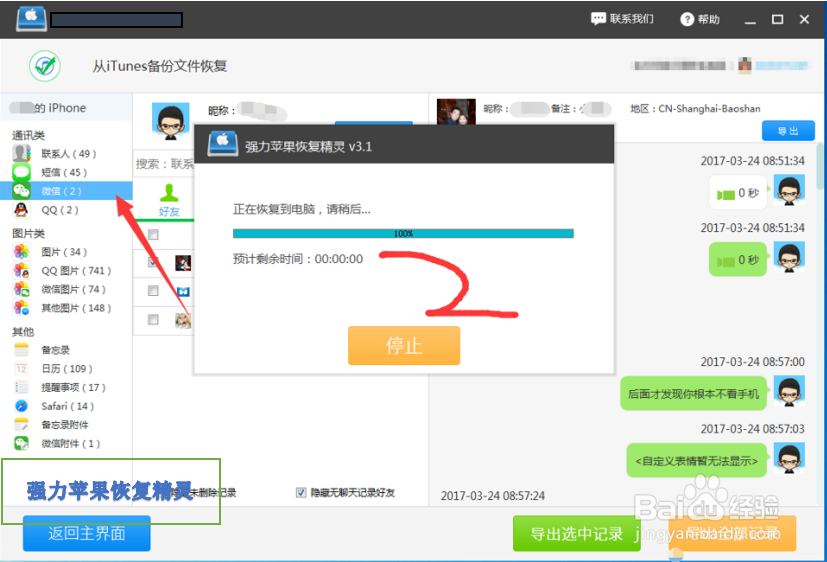Click message 后面才发现你根本不看手机
The image size is (827, 562).
point(693,394)
